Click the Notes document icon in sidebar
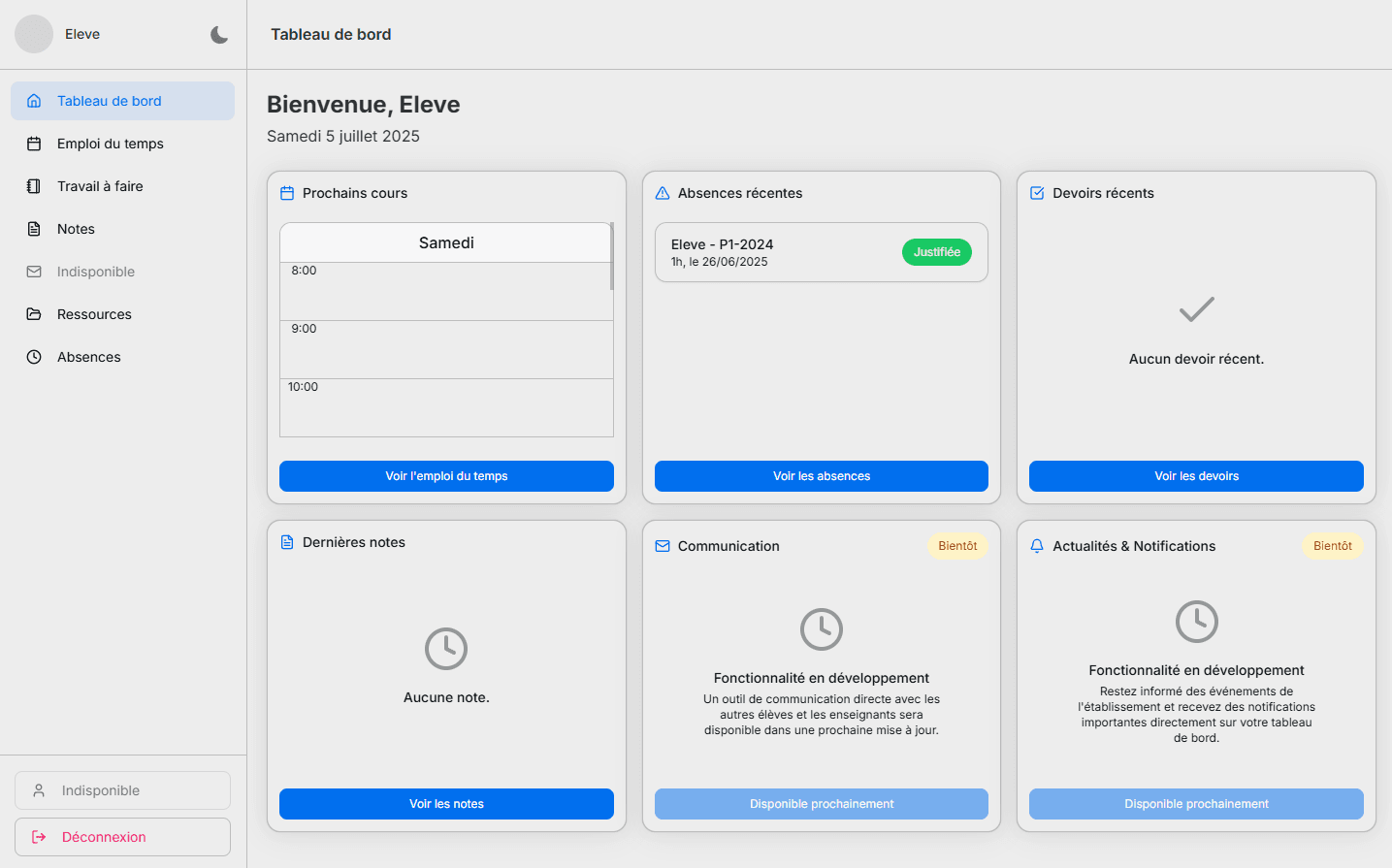Viewport: 1392px width, 868px height. [x=33, y=229]
